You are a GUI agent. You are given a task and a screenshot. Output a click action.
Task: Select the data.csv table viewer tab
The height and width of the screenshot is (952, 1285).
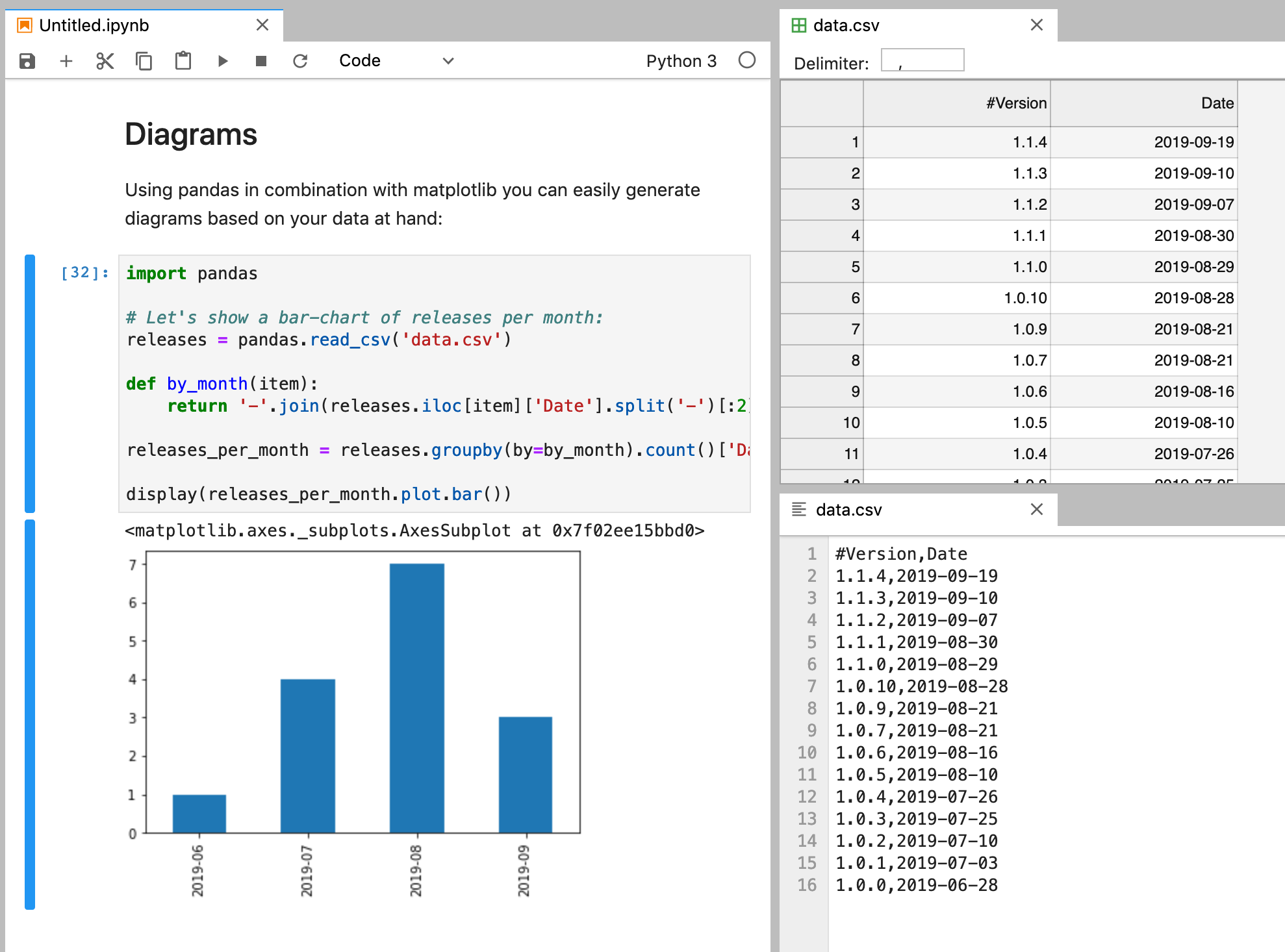pos(917,25)
